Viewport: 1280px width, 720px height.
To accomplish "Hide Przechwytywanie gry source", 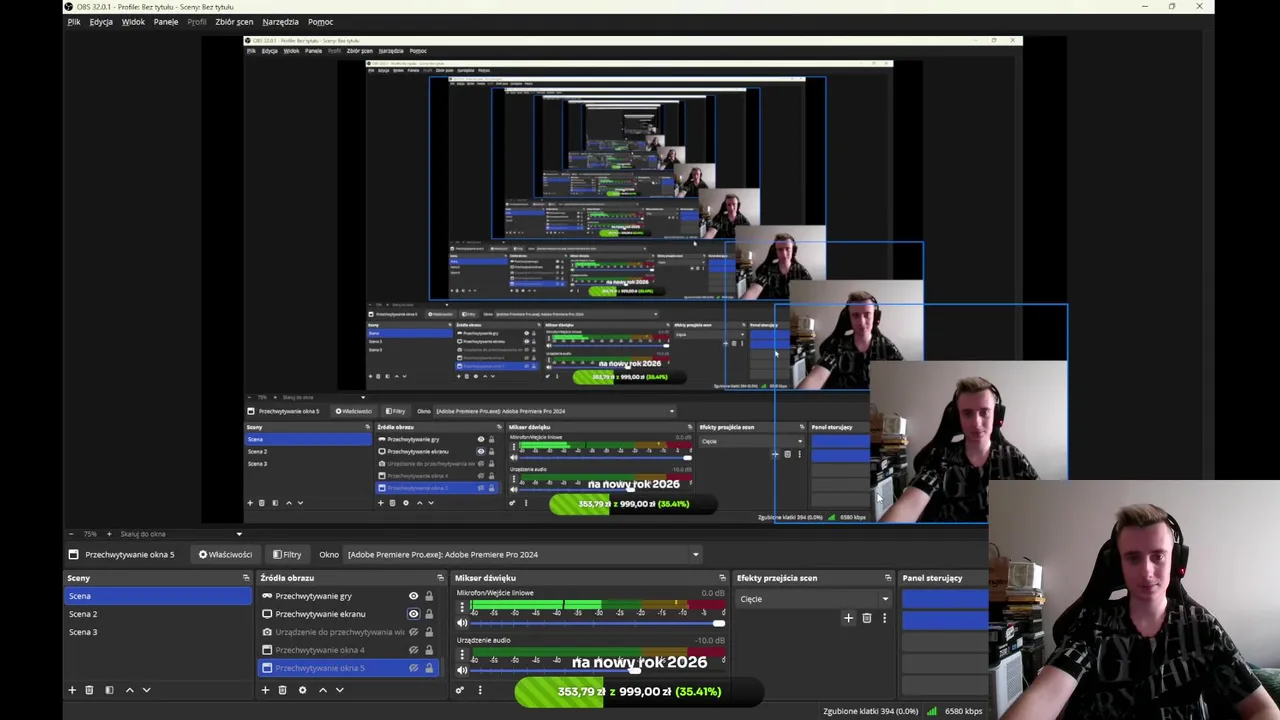I will (x=413, y=596).
